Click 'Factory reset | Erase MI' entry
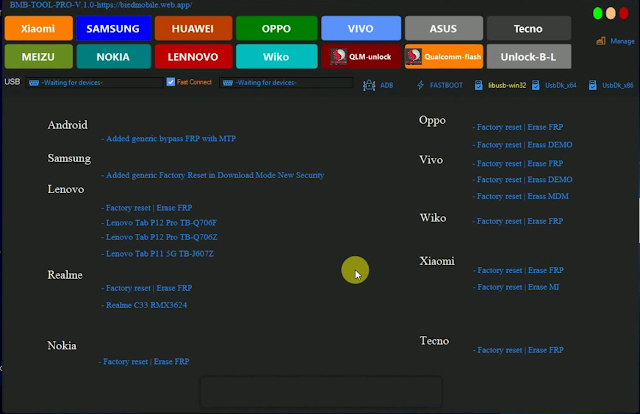640x414 pixels. tap(516, 287)
